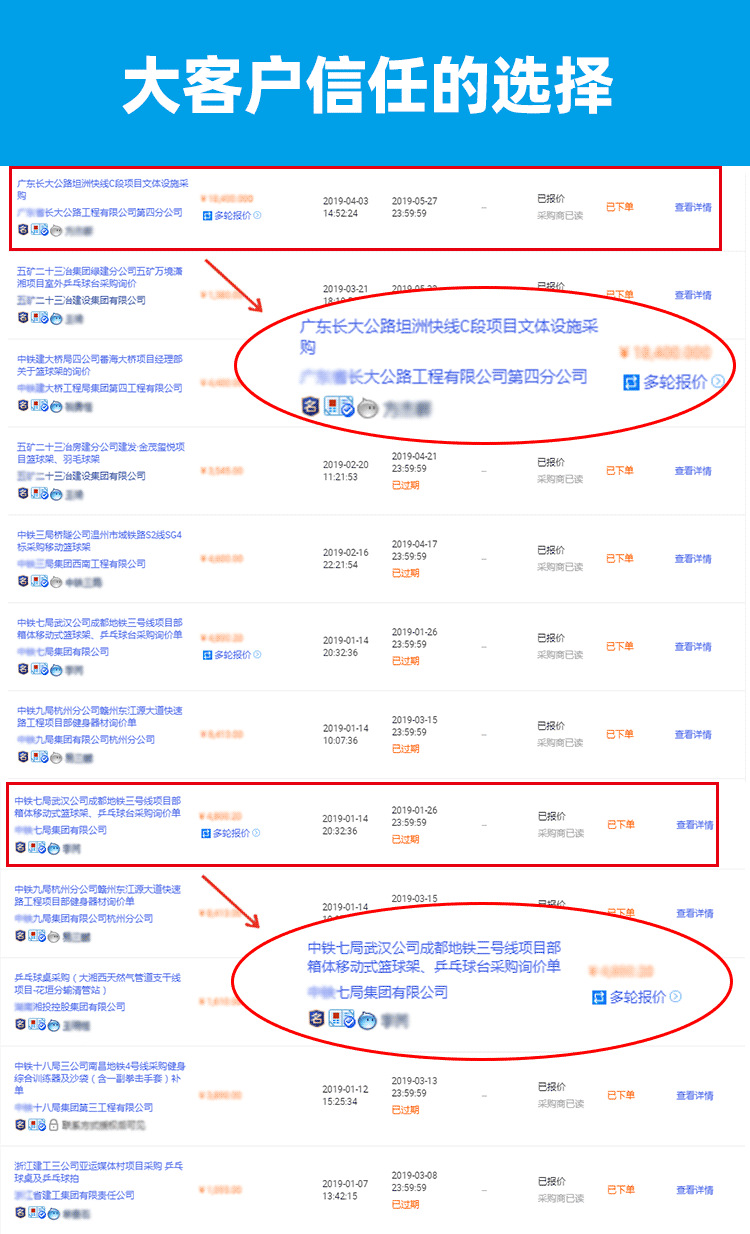The image size is (750, 1234).
Task: Click 已下单 status in 温州市域铁路S2线 row
Action: (620, 559)
